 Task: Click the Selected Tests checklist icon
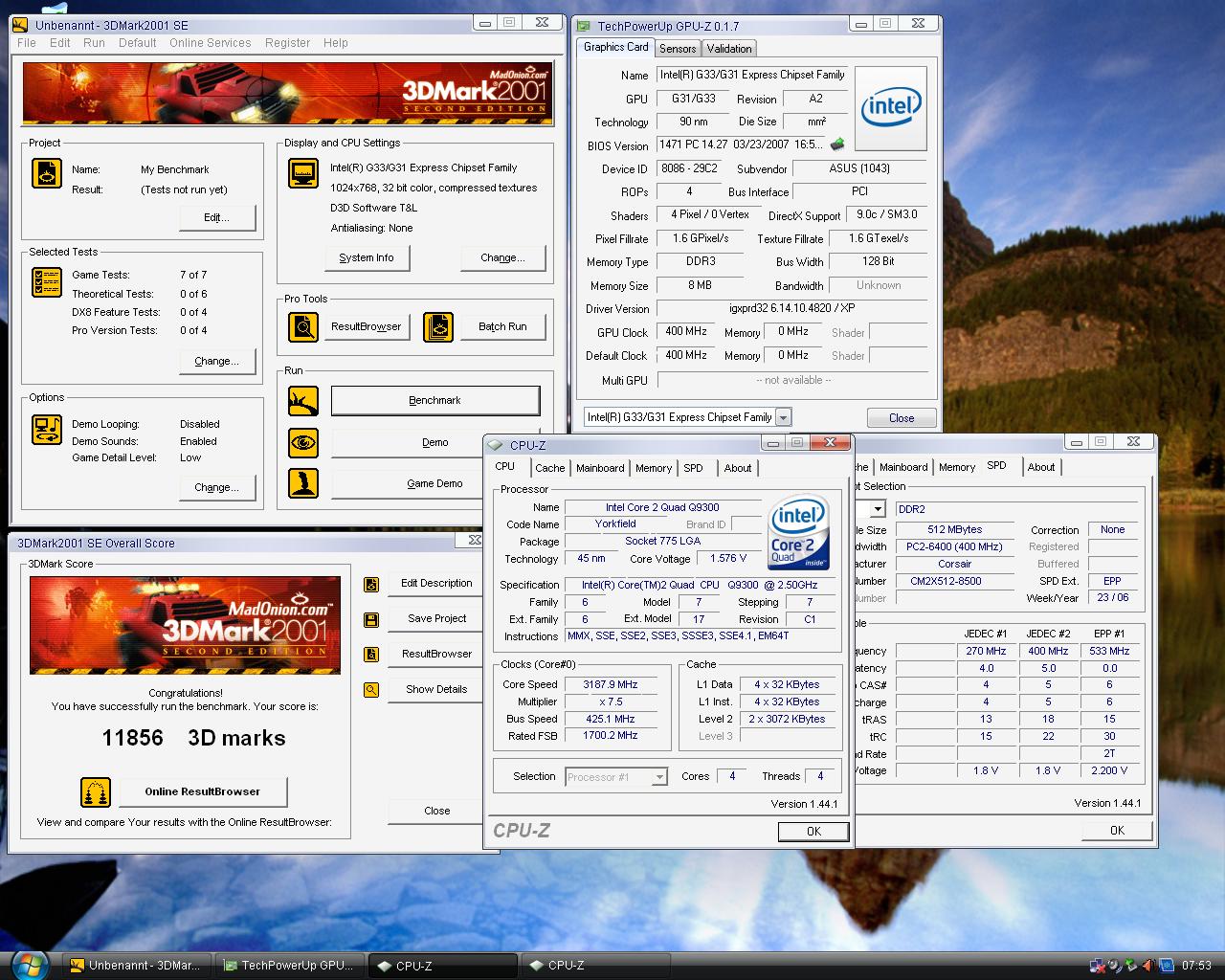tap(47, 282)
